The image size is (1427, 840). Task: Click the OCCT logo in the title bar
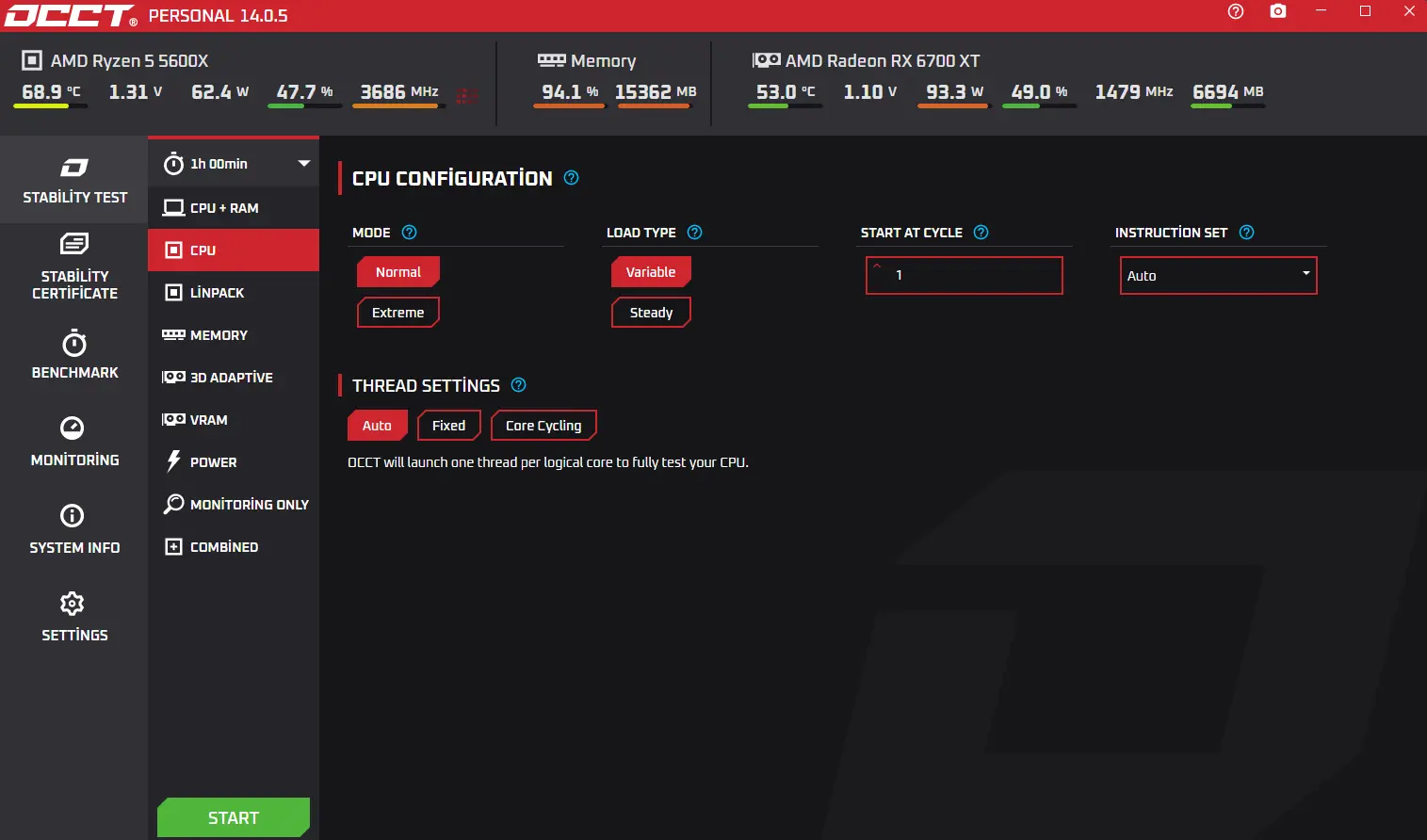click(71, 15)
